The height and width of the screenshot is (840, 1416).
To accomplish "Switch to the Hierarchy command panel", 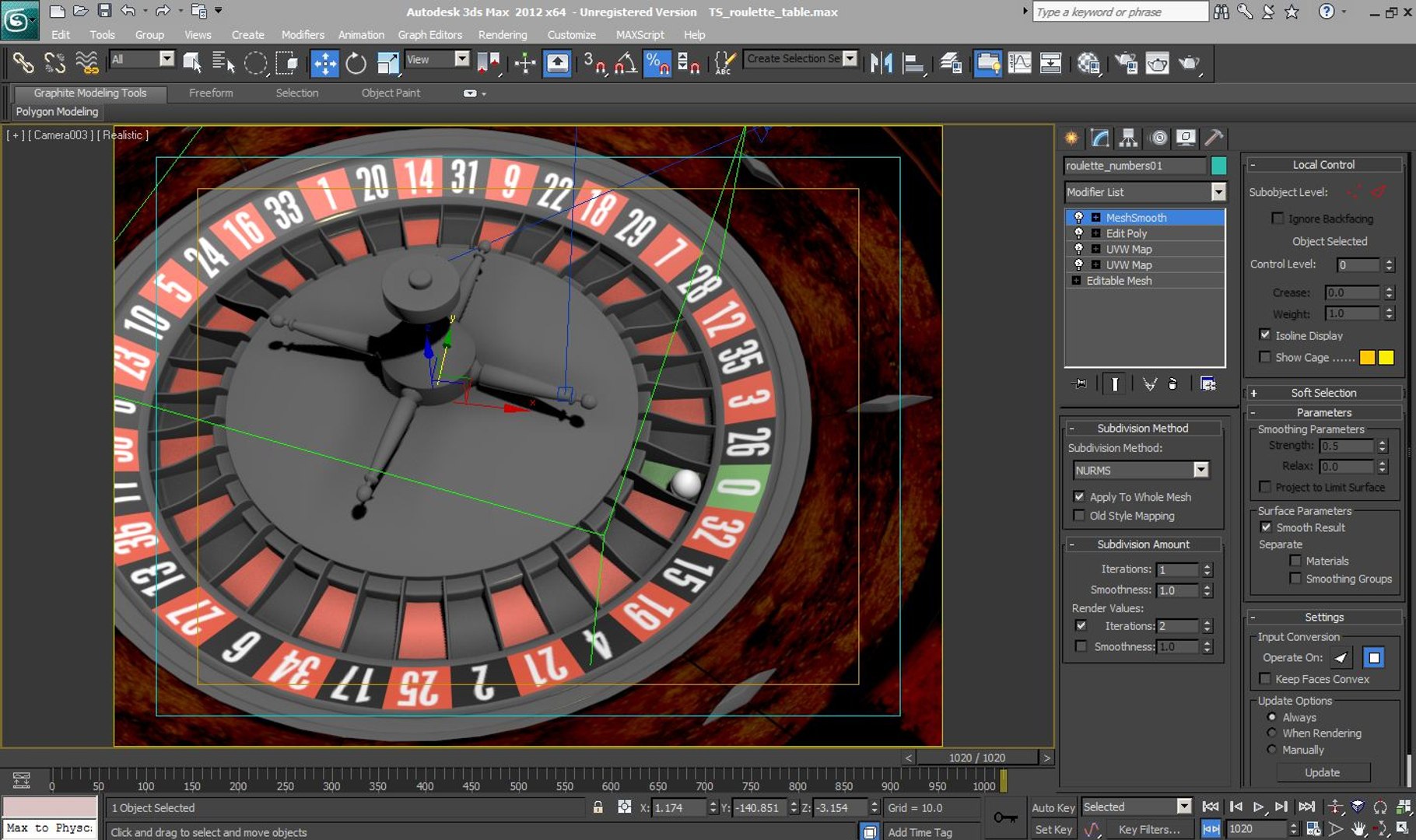I will [1128, 138].
